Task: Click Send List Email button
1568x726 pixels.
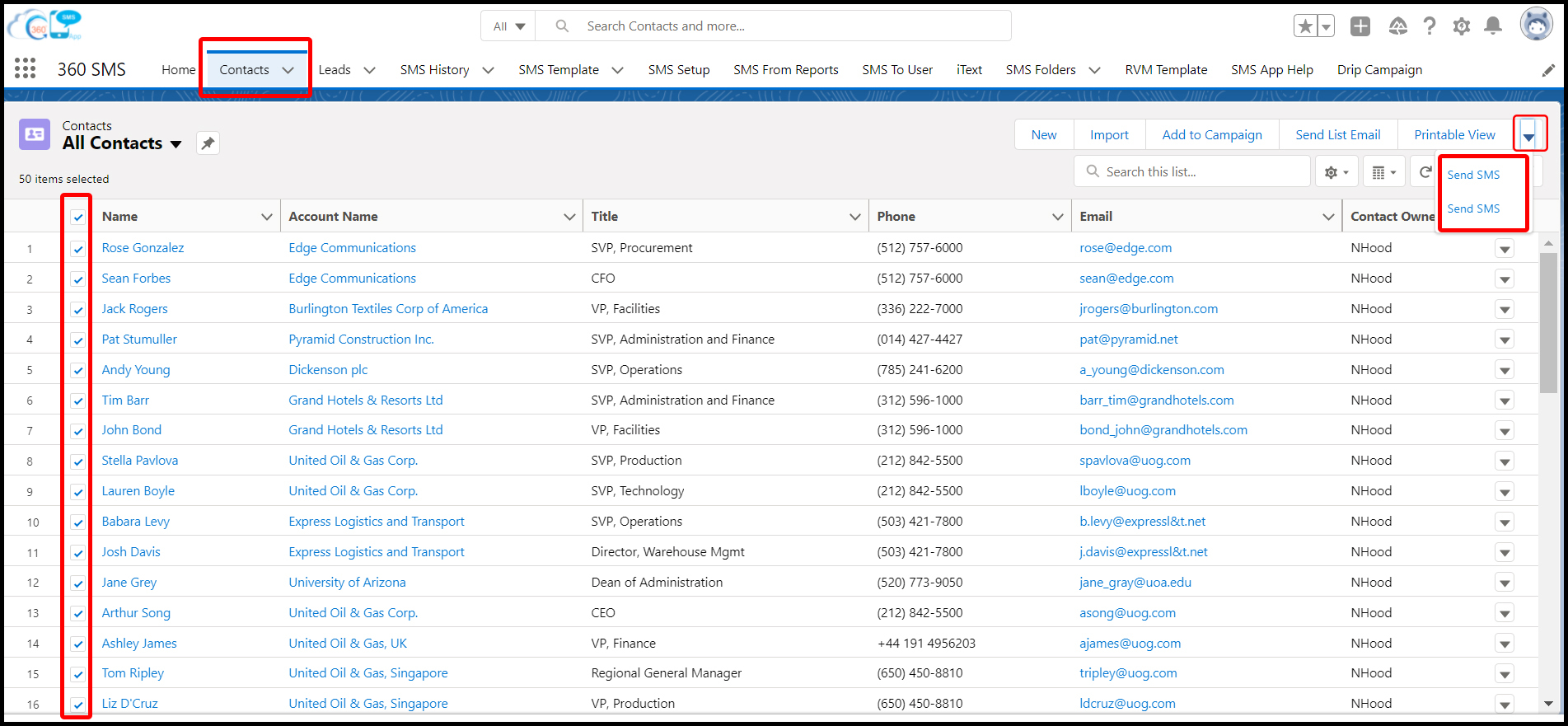Action: tap(1338, 135)
